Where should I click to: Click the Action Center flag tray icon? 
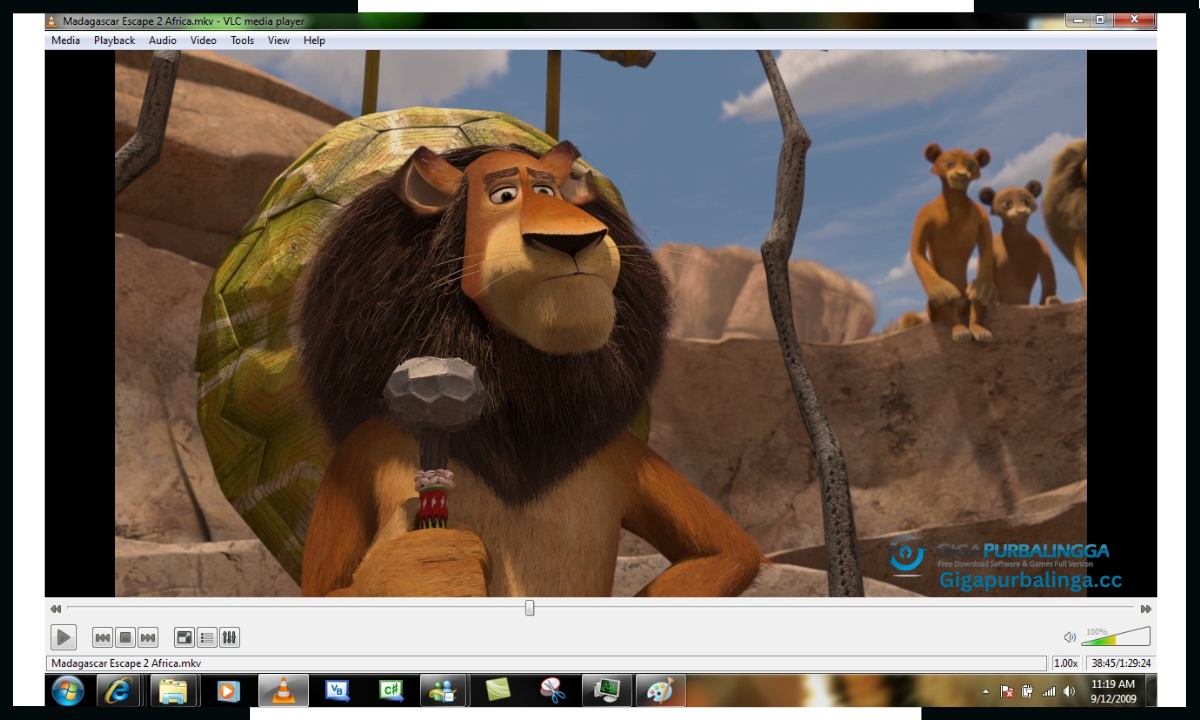pyautogui.click(x=1007, y=691)
